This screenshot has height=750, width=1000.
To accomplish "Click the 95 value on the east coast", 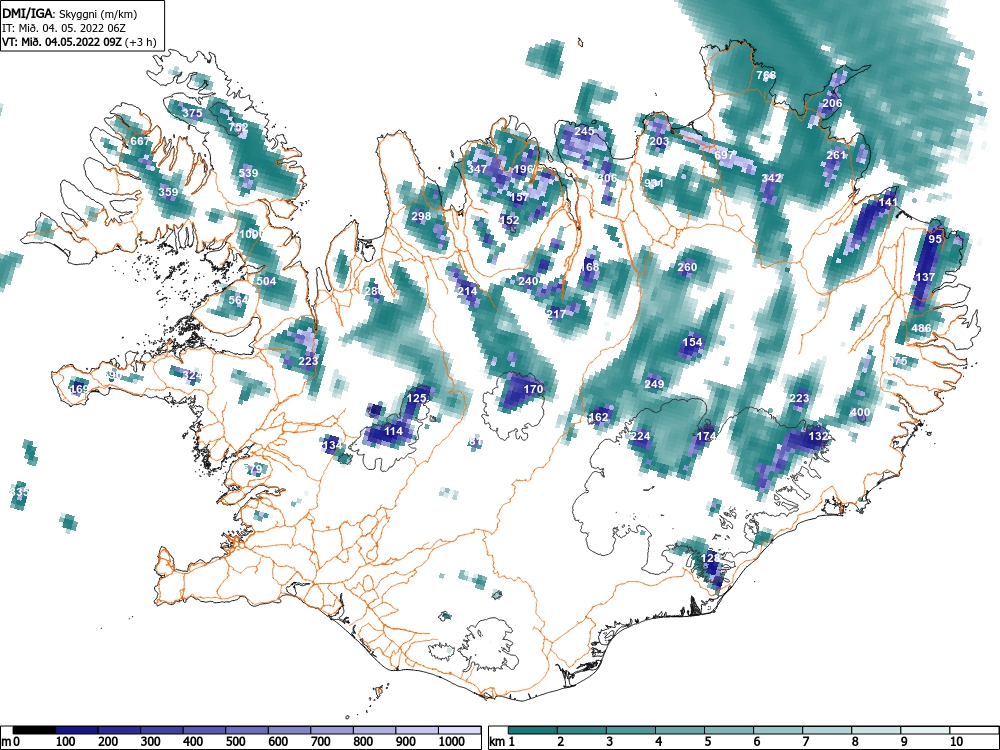I will click(935, 239).
